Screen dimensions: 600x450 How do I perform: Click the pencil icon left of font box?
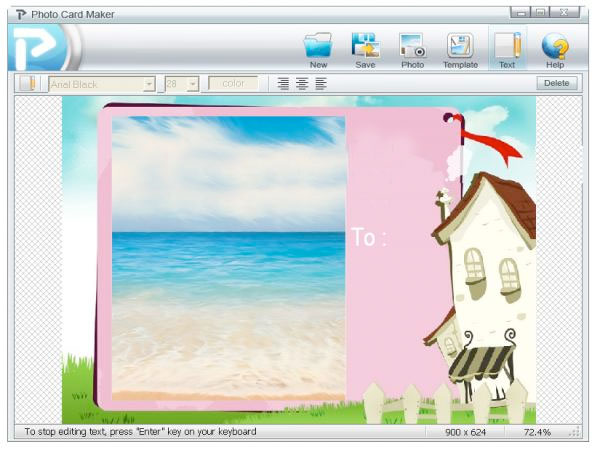point(28,84)
